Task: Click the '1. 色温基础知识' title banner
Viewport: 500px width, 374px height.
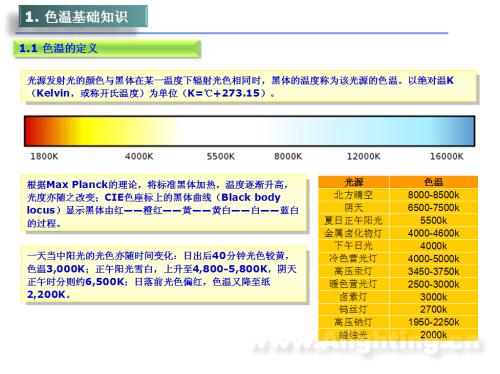Action: tap(83, 16)
